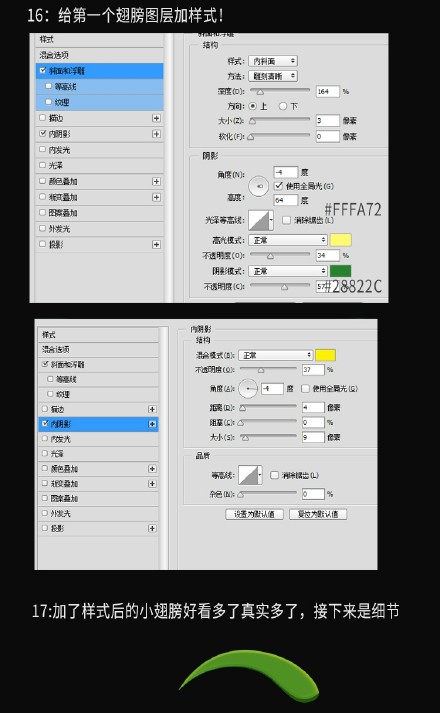Click the 复位为默认值 button

318,514
